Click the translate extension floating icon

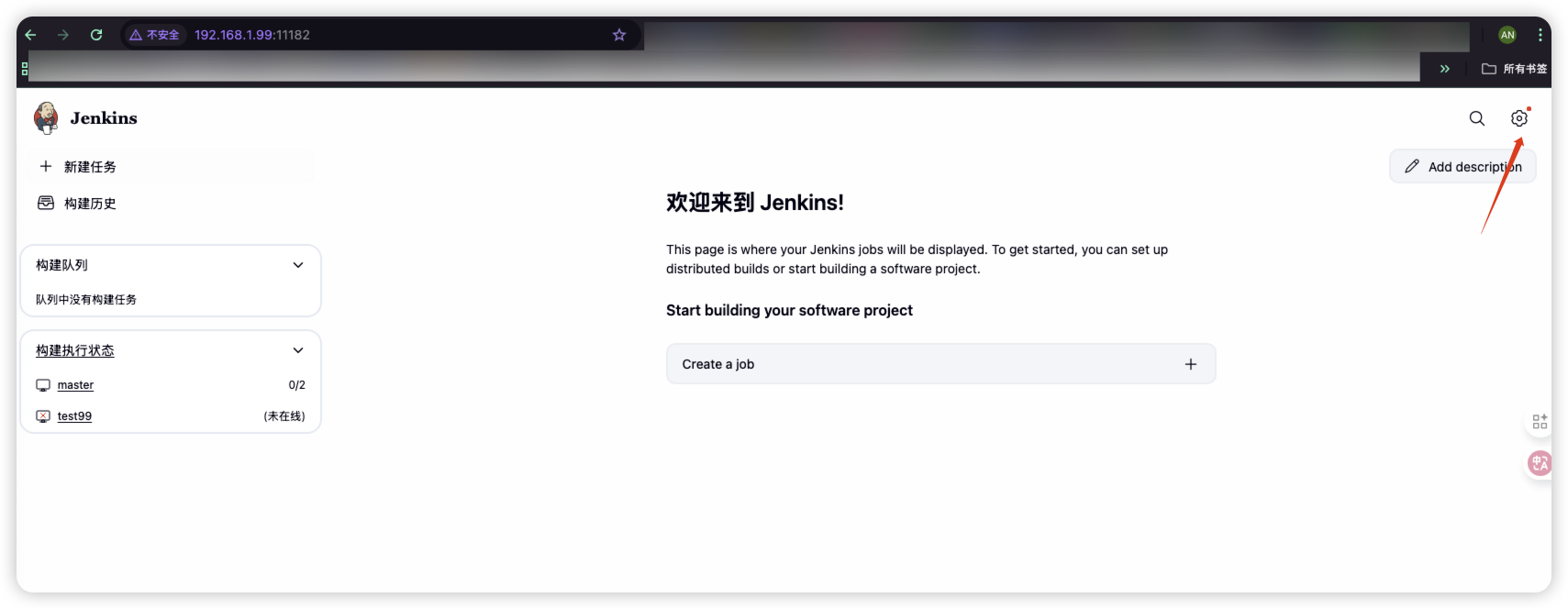(1540, 463)
